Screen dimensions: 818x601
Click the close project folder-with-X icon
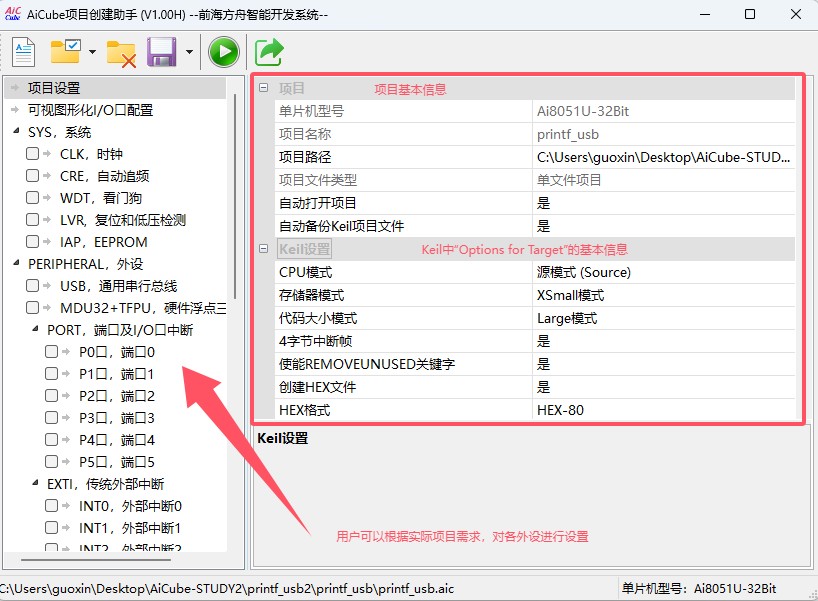point(121,53)
